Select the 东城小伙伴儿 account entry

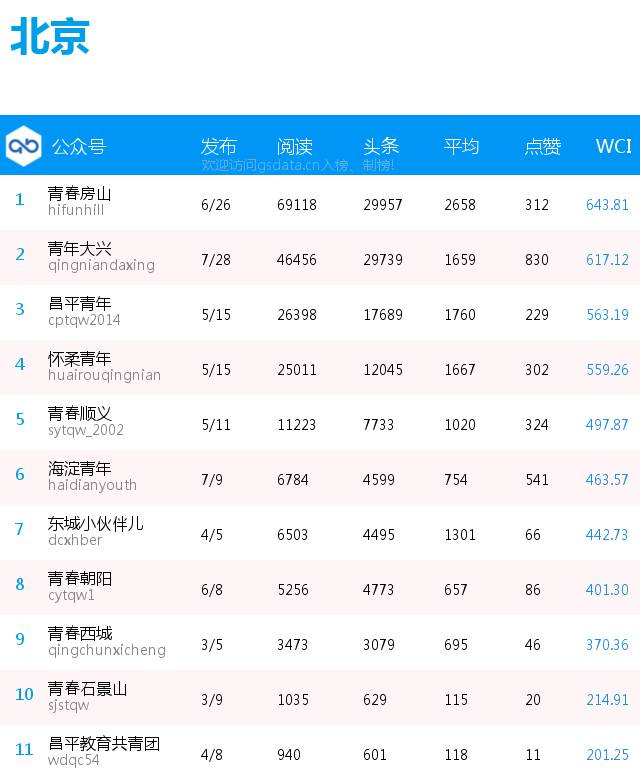coord(96,523)
